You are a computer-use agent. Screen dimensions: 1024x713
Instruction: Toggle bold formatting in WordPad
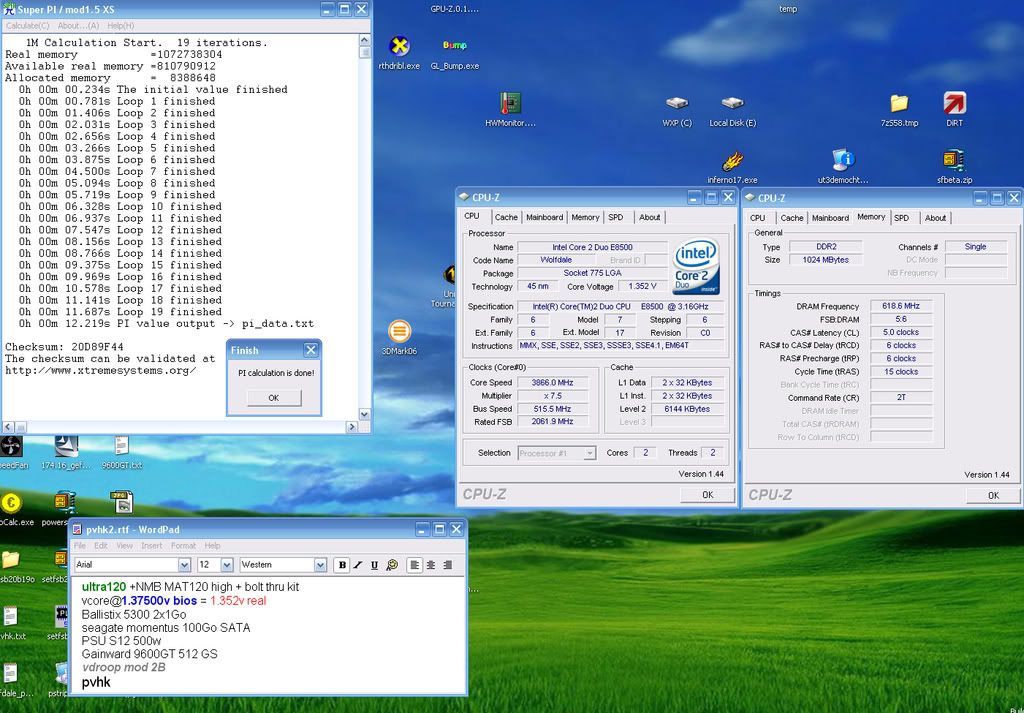coord(343,565)
